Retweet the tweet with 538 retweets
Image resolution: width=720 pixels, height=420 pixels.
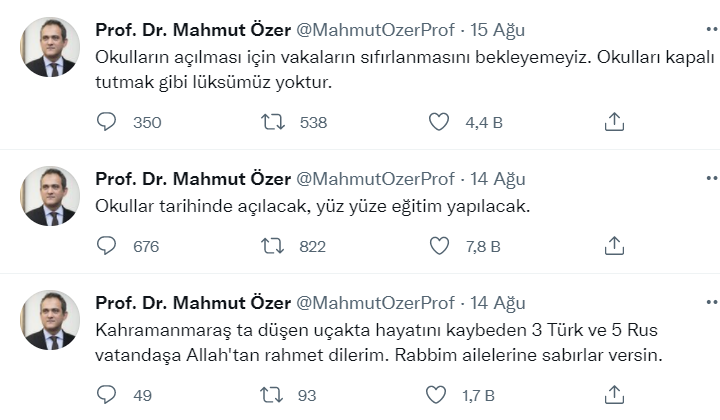tap(271, 122)
